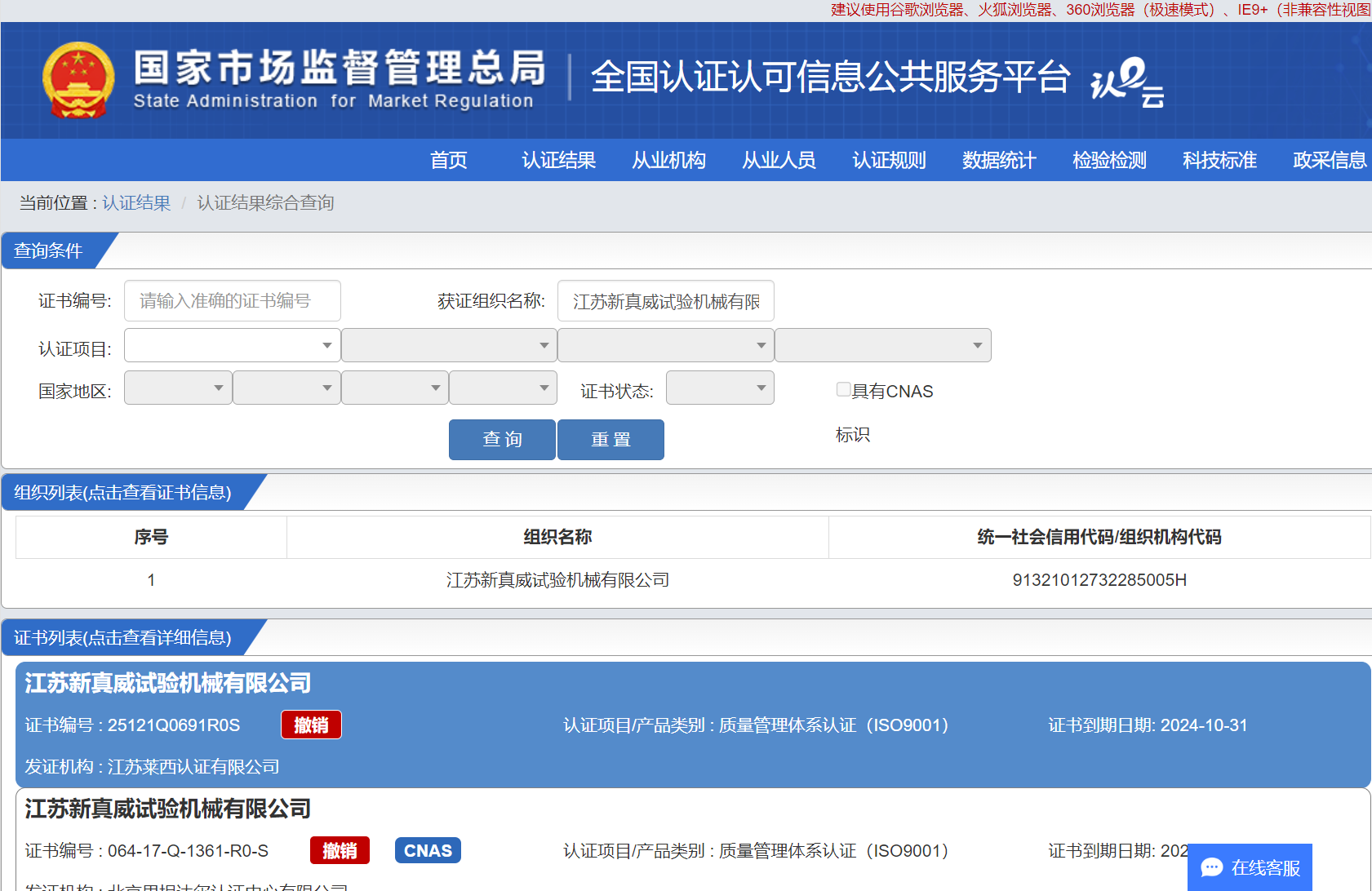Viewport: 1372px width, 891px height.
Task: Open the second 认证项目 dropdown
Action: pos(449,345)
